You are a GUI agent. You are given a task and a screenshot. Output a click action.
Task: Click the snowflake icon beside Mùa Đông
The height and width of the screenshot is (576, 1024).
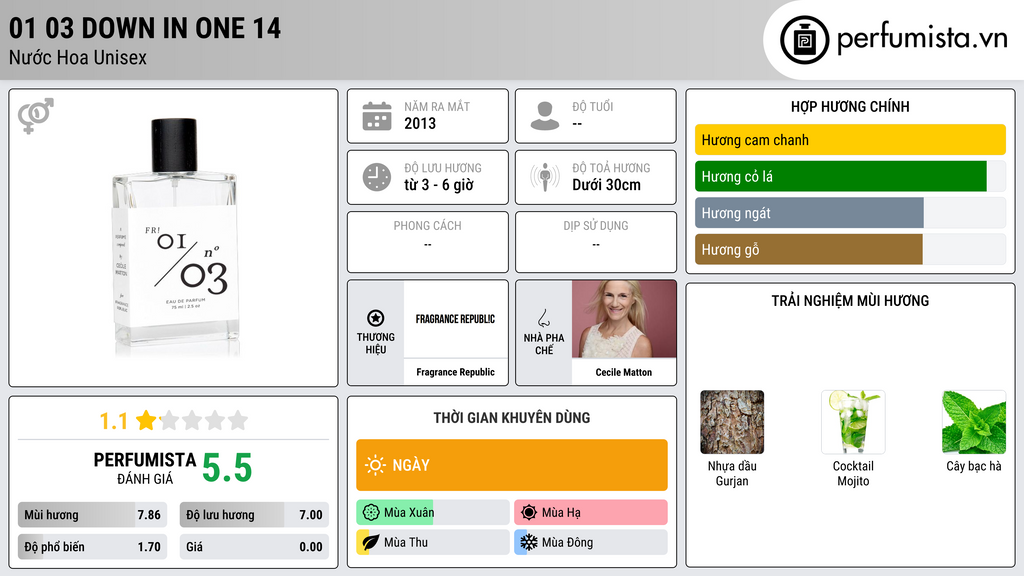tap(529, 542)
